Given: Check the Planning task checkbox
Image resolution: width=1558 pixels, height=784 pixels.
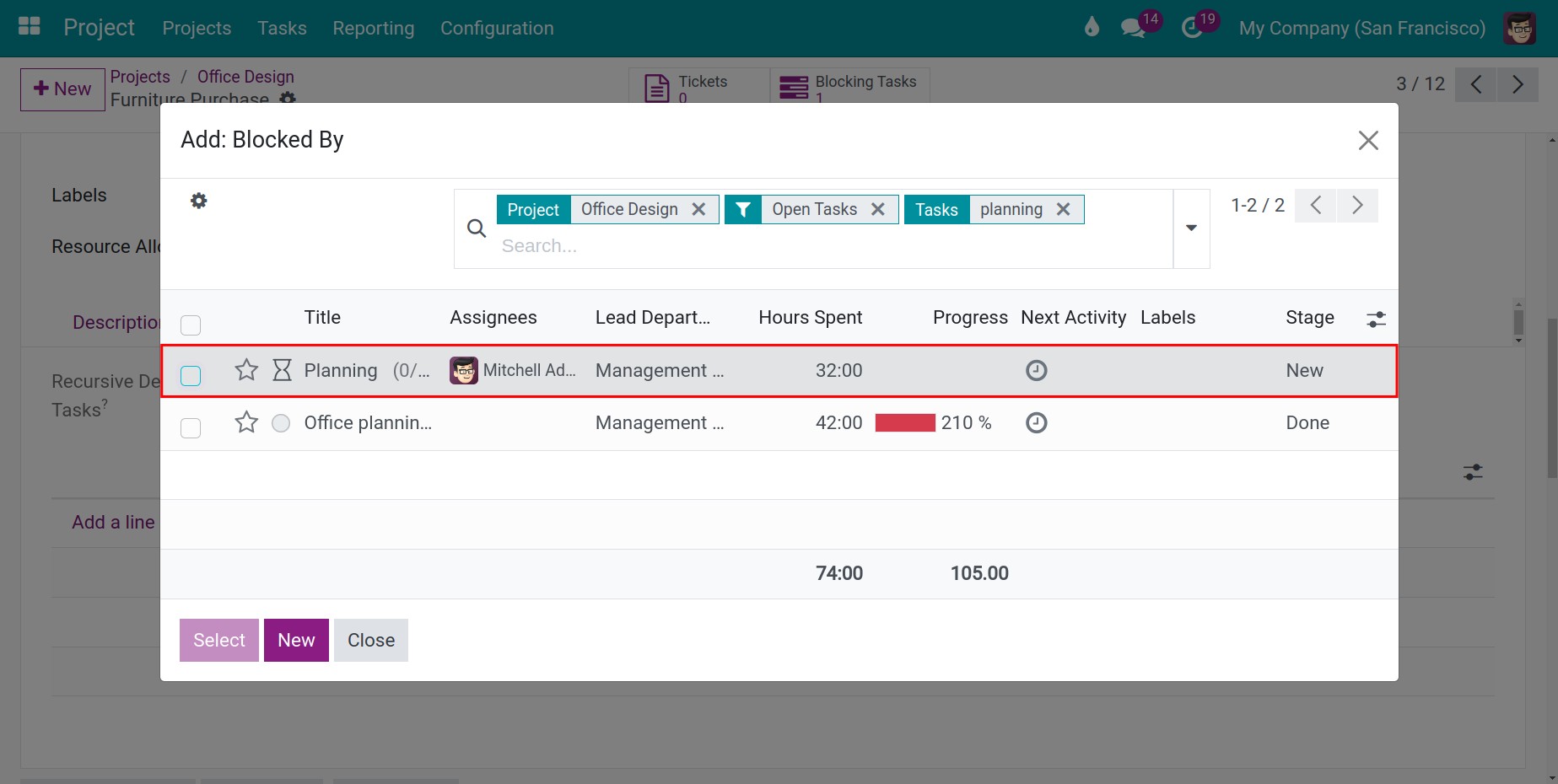Looking at the screenshot, I should pos(191,375).
